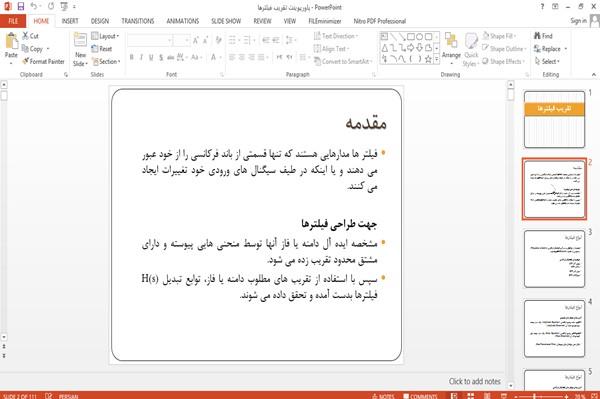This screenshot has height=399, width=600.
Task: Toggle Bold formatting
Action: 132,57
